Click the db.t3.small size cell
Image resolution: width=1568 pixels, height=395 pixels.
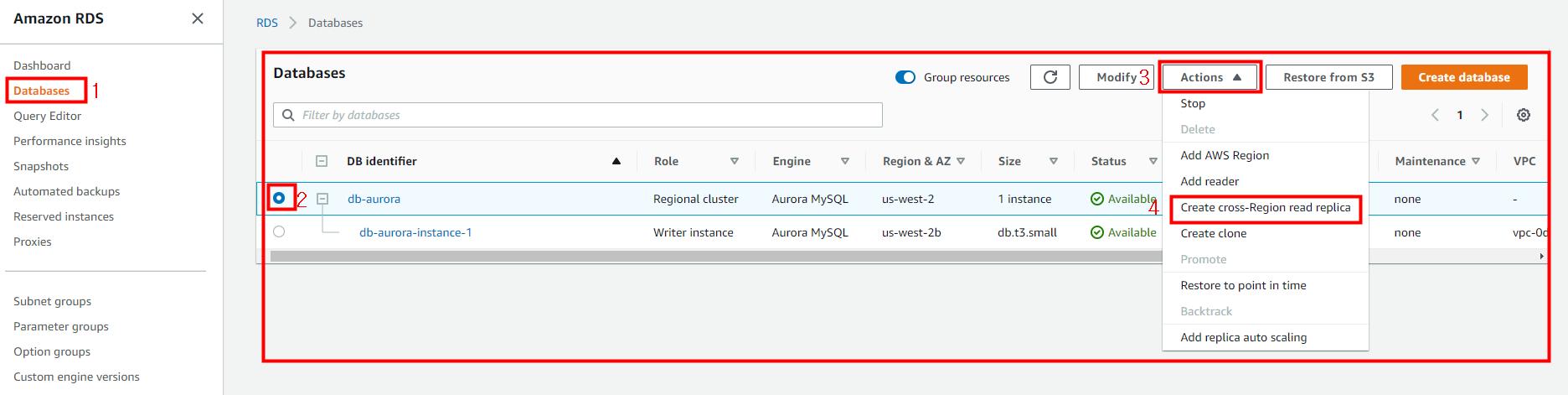pos(1027,232)
